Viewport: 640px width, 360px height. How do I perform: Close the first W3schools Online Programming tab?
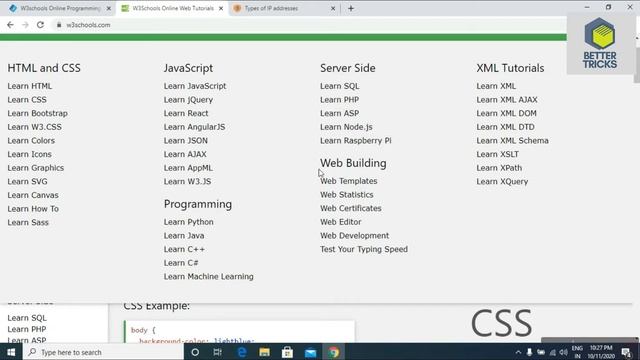[x=109, y=8]
